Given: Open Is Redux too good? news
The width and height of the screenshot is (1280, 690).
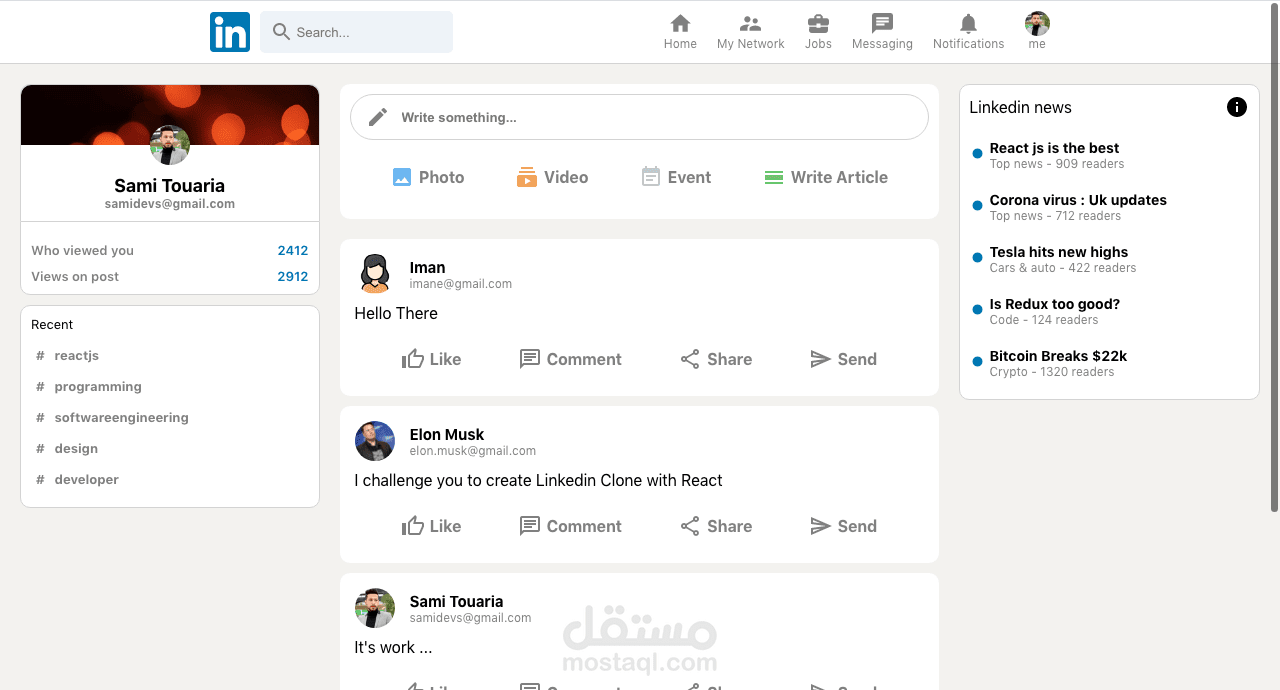Looking at the screenshot, I should click(x=1055, y=304).
